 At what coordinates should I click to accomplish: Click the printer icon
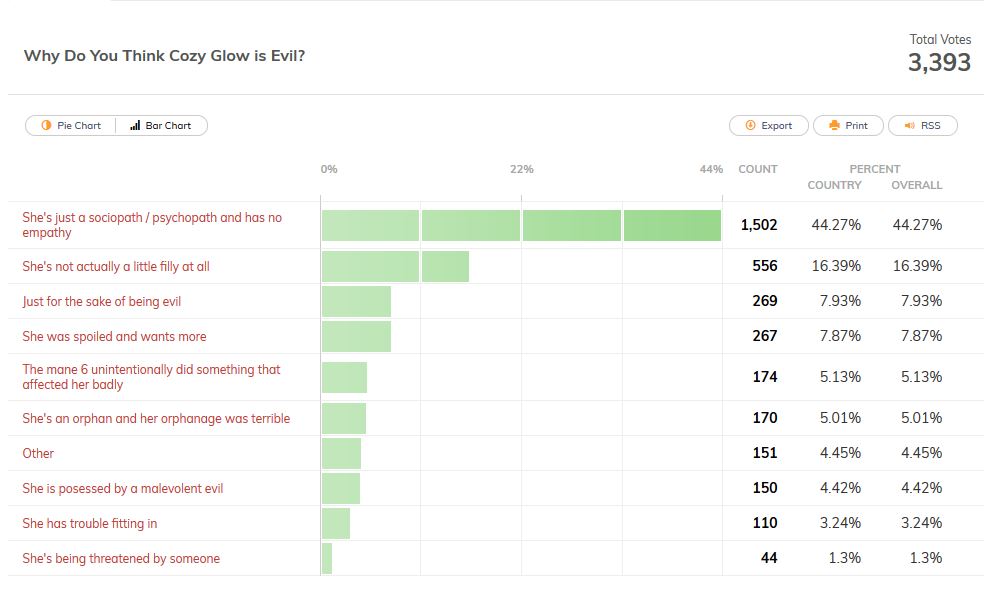click(x=833, y=126)
